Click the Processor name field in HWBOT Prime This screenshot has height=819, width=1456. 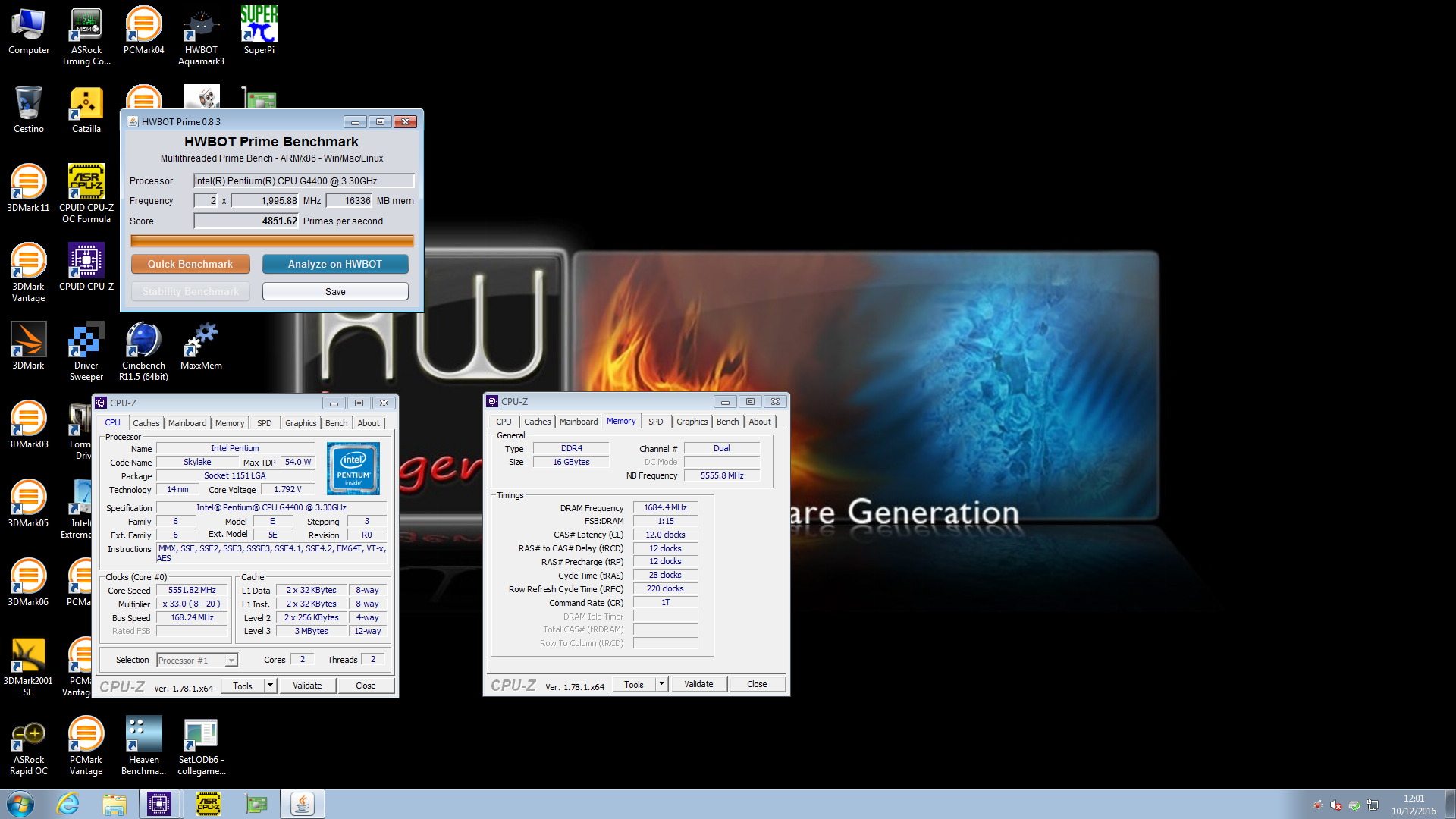(304, 180)
